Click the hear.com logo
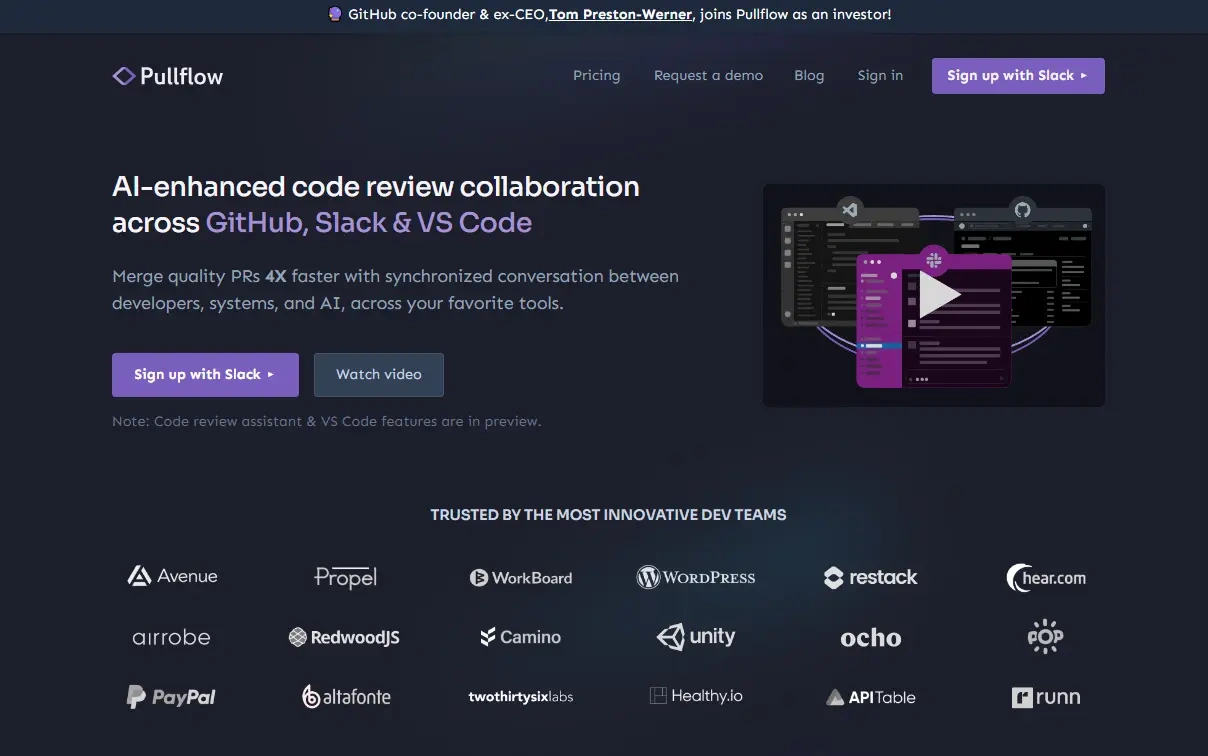Image resolution: width=1208 pixels, height=756 pixels. pyautogui.click(x=1046, y=578)
